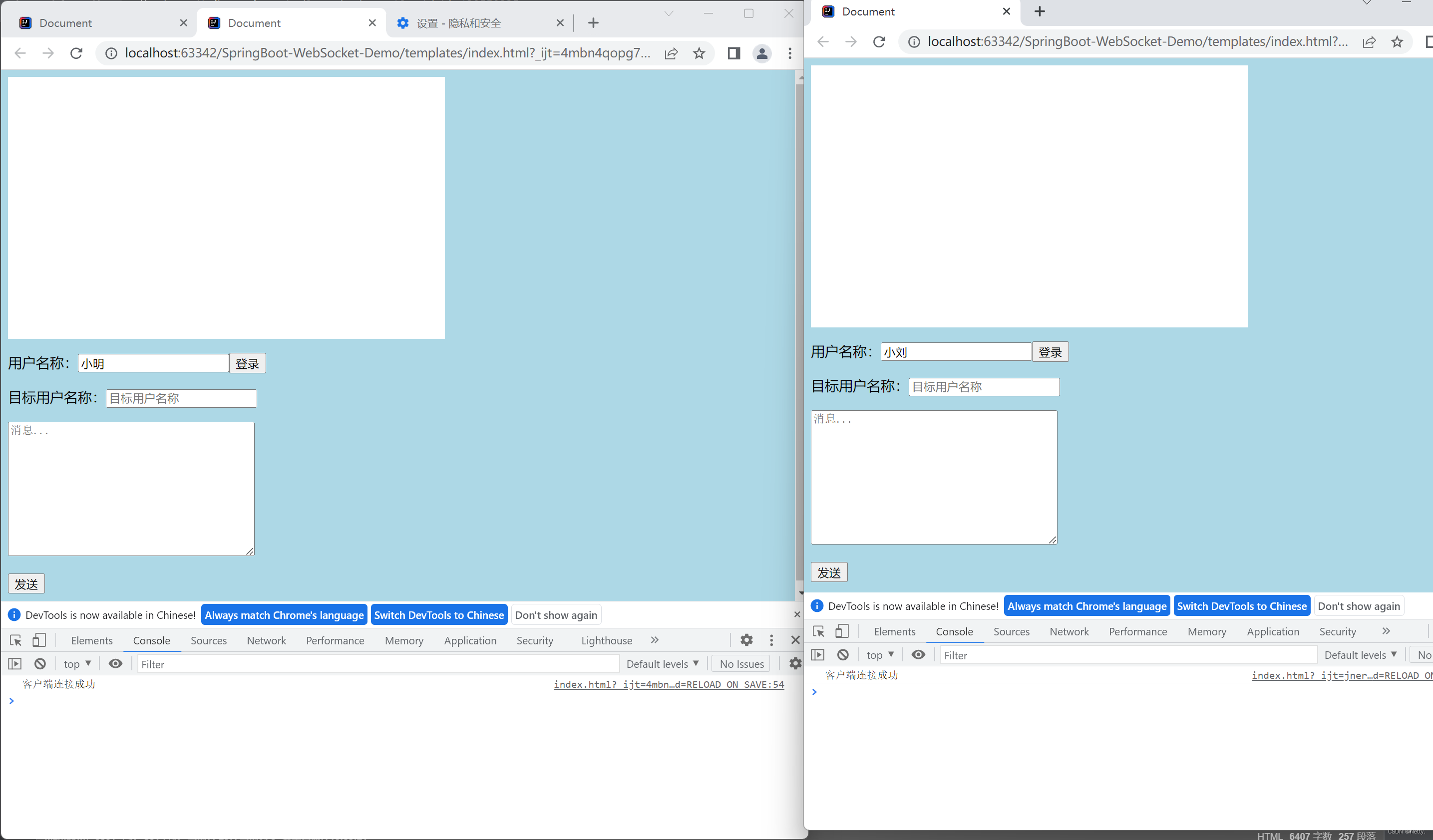Open Sources tab in right DevTools
1433x840 pixels.
[1011, 631]
